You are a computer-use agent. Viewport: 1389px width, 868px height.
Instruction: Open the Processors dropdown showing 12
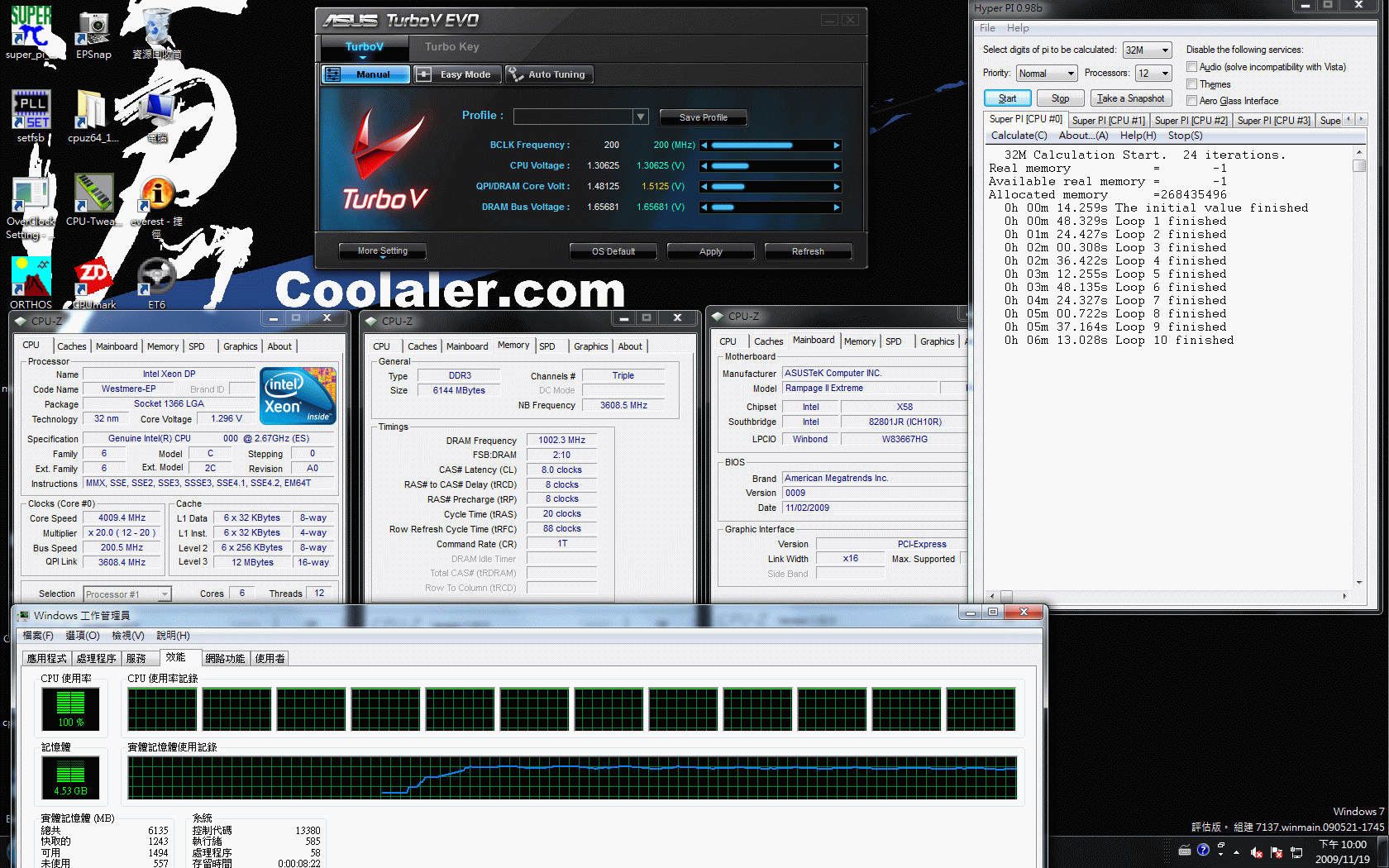(x=1153, y=74)
